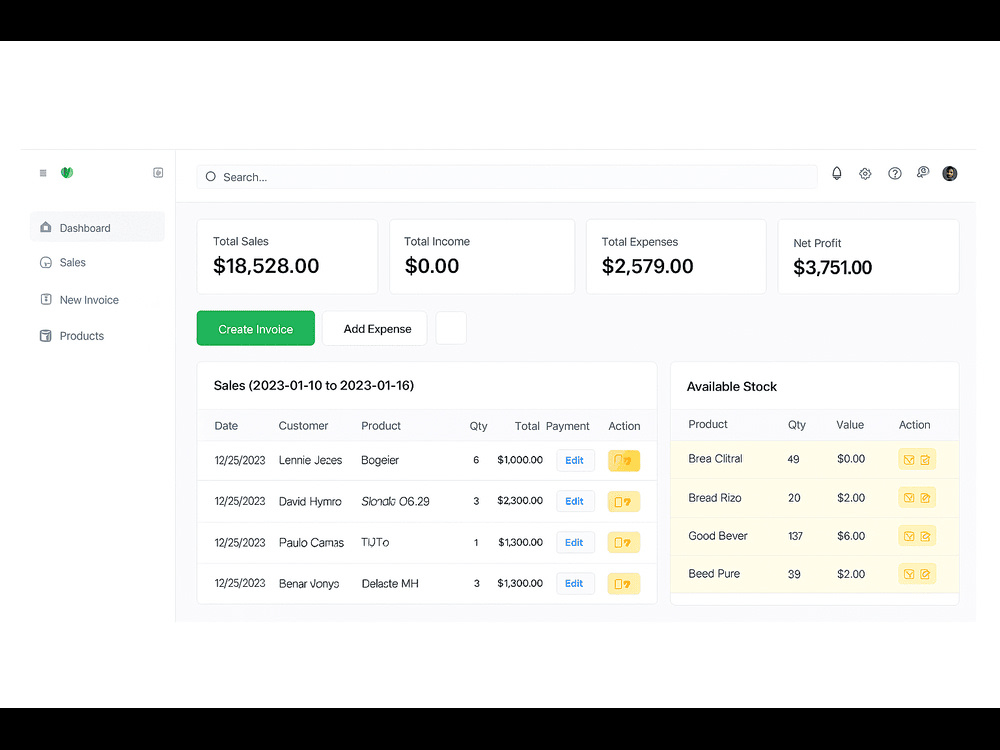Screen dimensions: 1000x750
Task: Edit payment for David Hymro sale
Action: [575, 501]
